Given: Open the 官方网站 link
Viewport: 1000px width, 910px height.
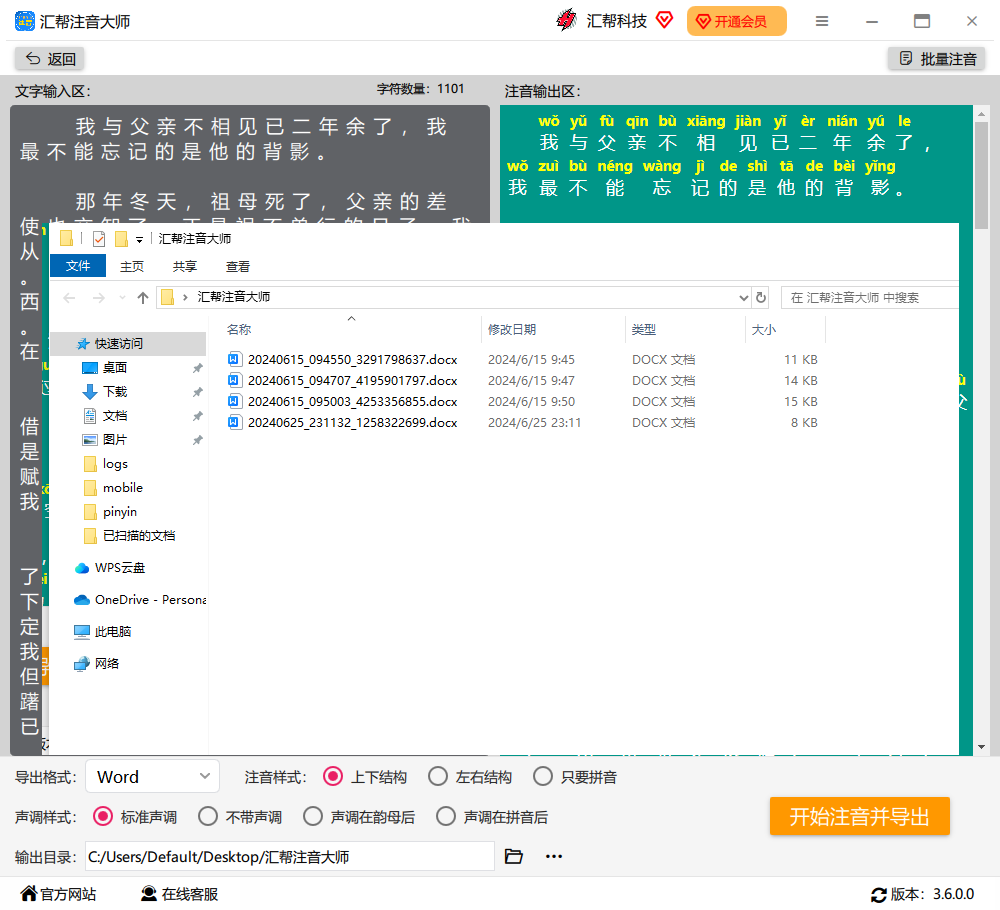Looking at the screenshot, I should tap(59, 894).
